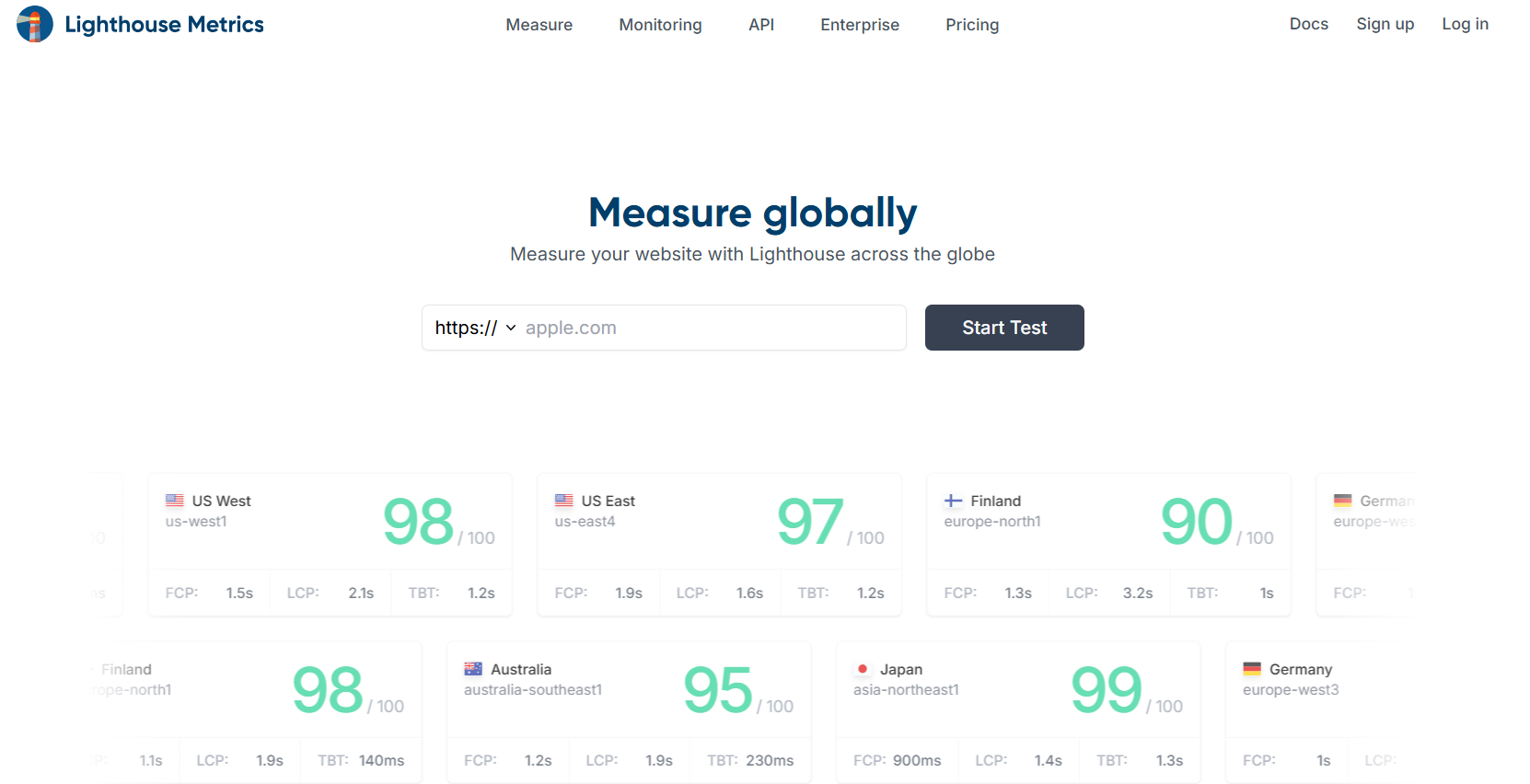Viewport: 1530px width, 784px height.
Task: Click the Lighthouse Metrics brand name
Action: [165, 25]
